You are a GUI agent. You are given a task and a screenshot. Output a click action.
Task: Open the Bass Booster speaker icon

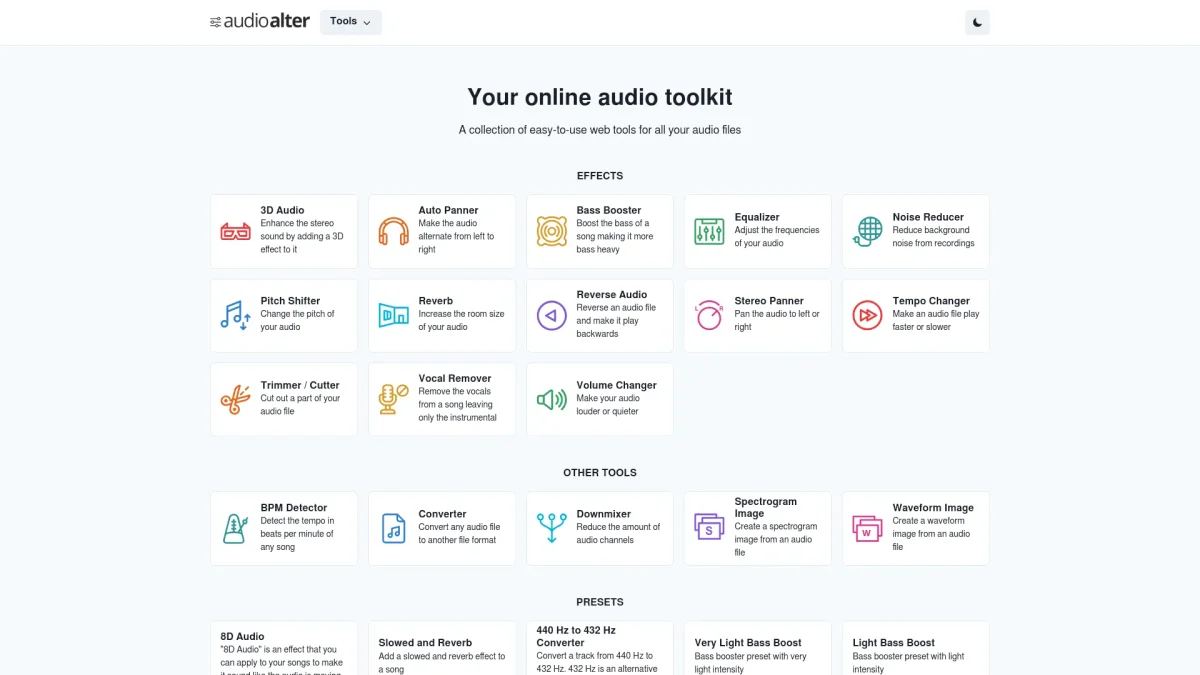(552, 232)
